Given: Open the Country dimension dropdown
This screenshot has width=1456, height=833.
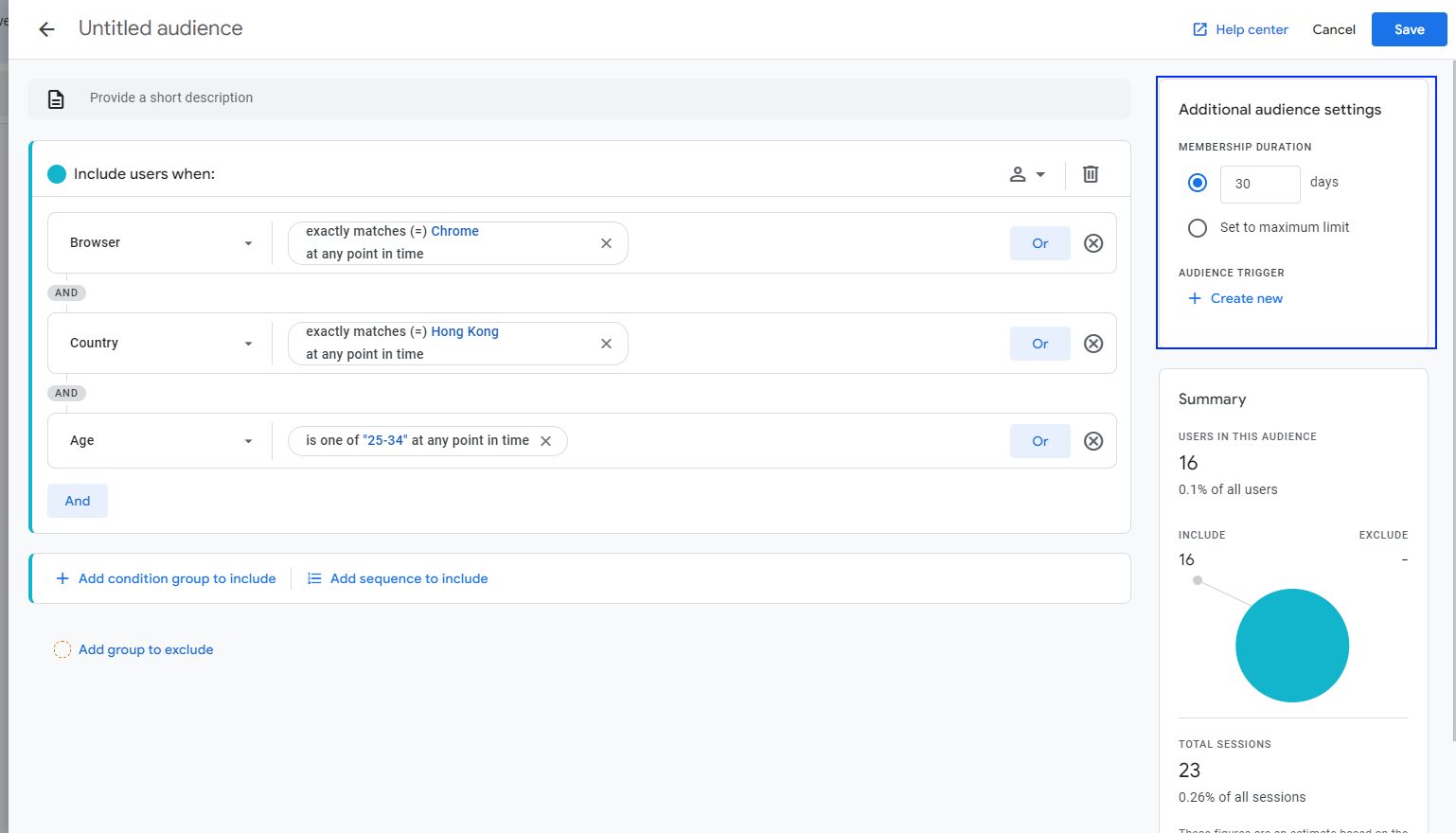Looking at the screenshot, I should [x=160, y=344].
